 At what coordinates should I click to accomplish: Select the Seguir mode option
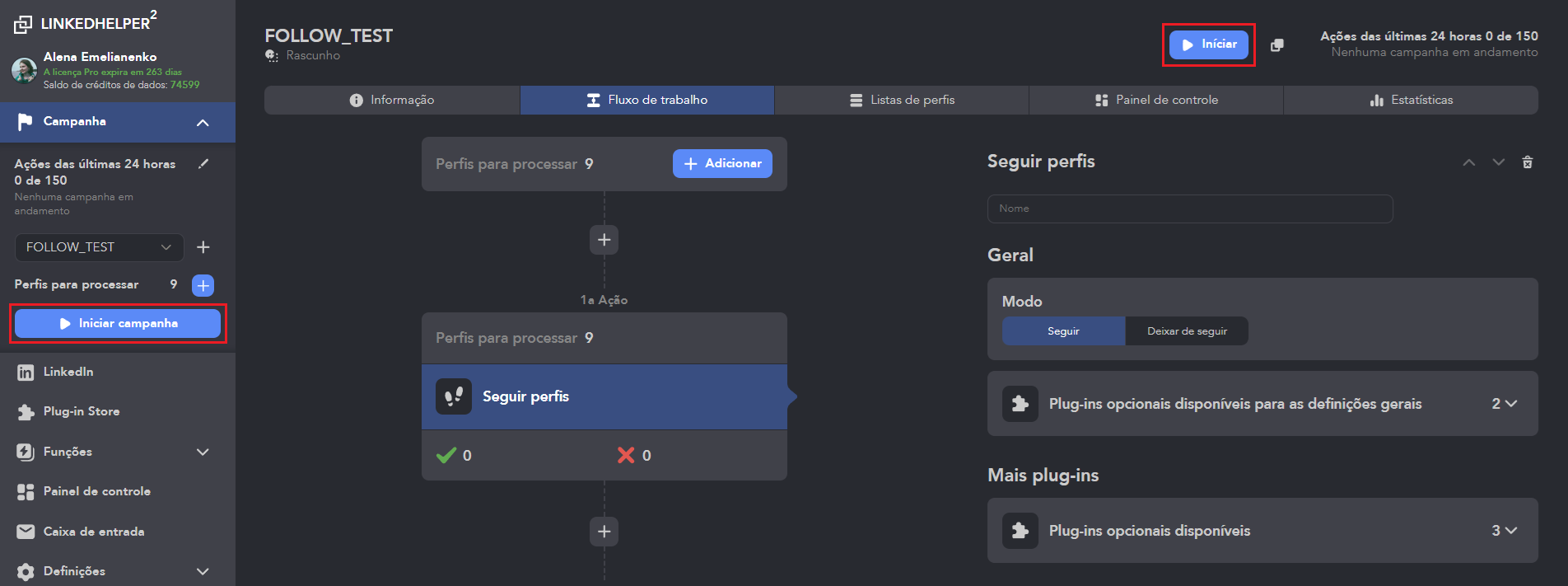coord(1063,331)
